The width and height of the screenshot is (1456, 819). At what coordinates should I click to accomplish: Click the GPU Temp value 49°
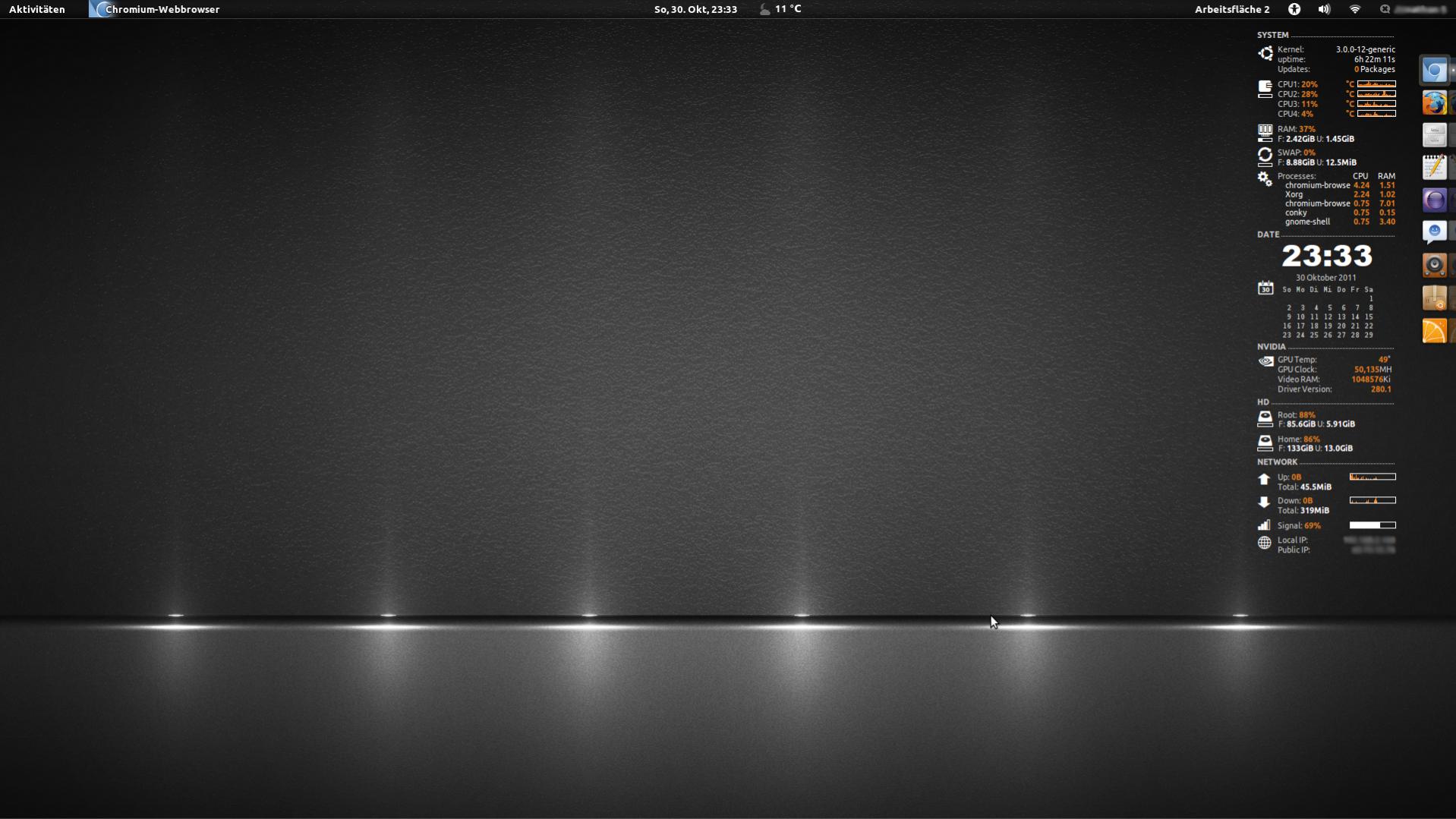pyautogui.click(x=1385, y=360)
